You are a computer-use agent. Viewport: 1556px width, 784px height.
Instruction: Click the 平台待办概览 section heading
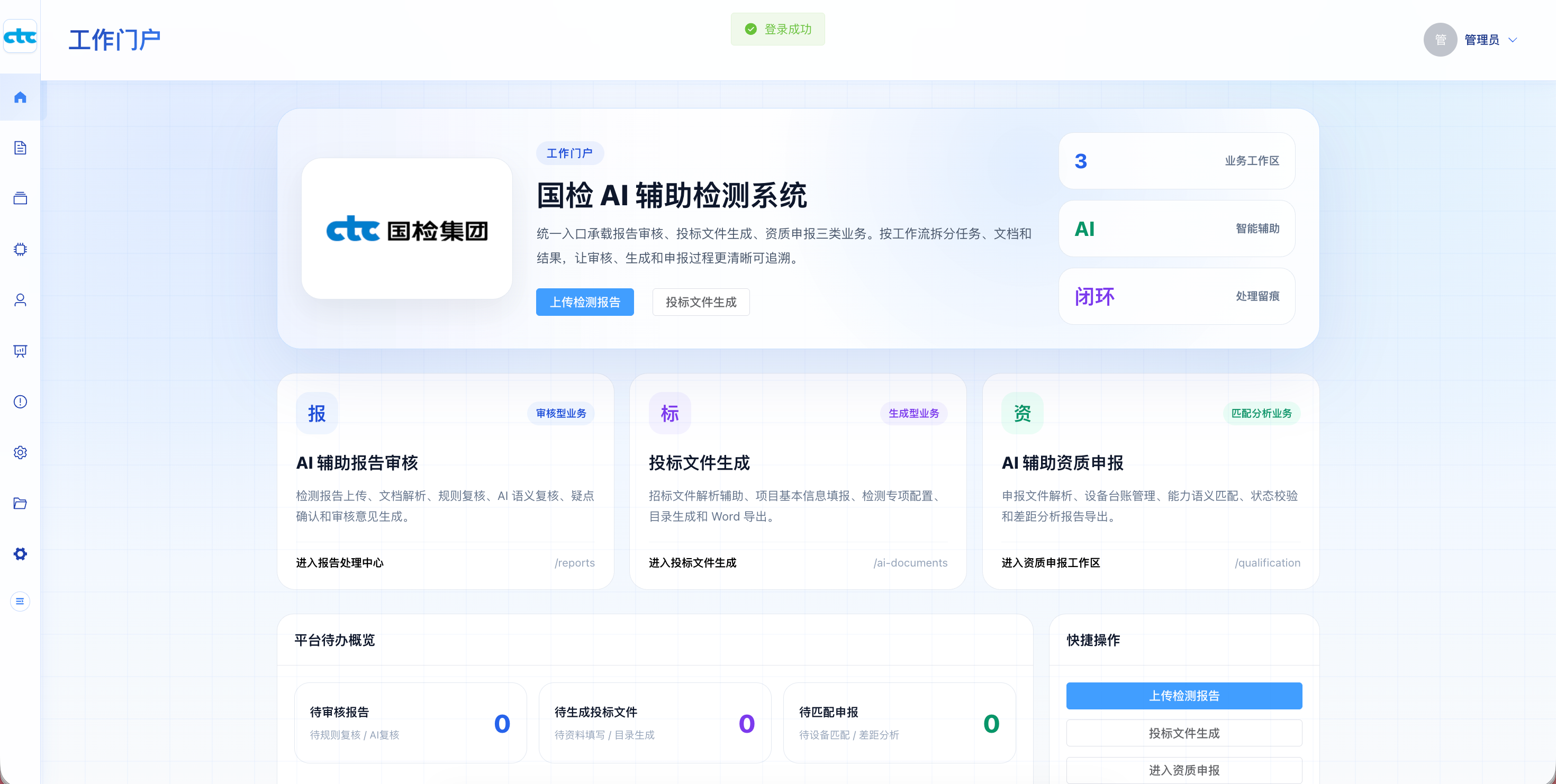(334, 640)
